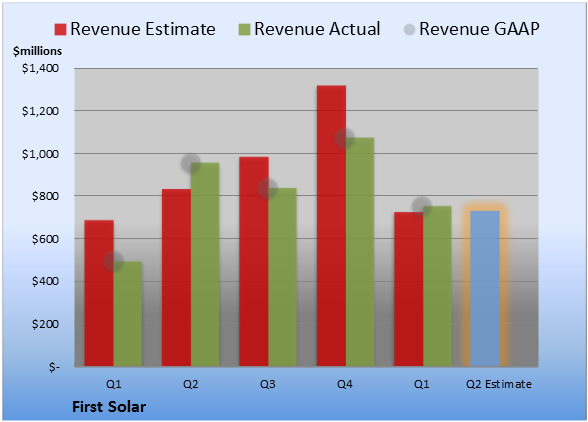Select the tallest red Q4 estimate bar
Screen dimensions: 588x422
click(x=332, y=226)
